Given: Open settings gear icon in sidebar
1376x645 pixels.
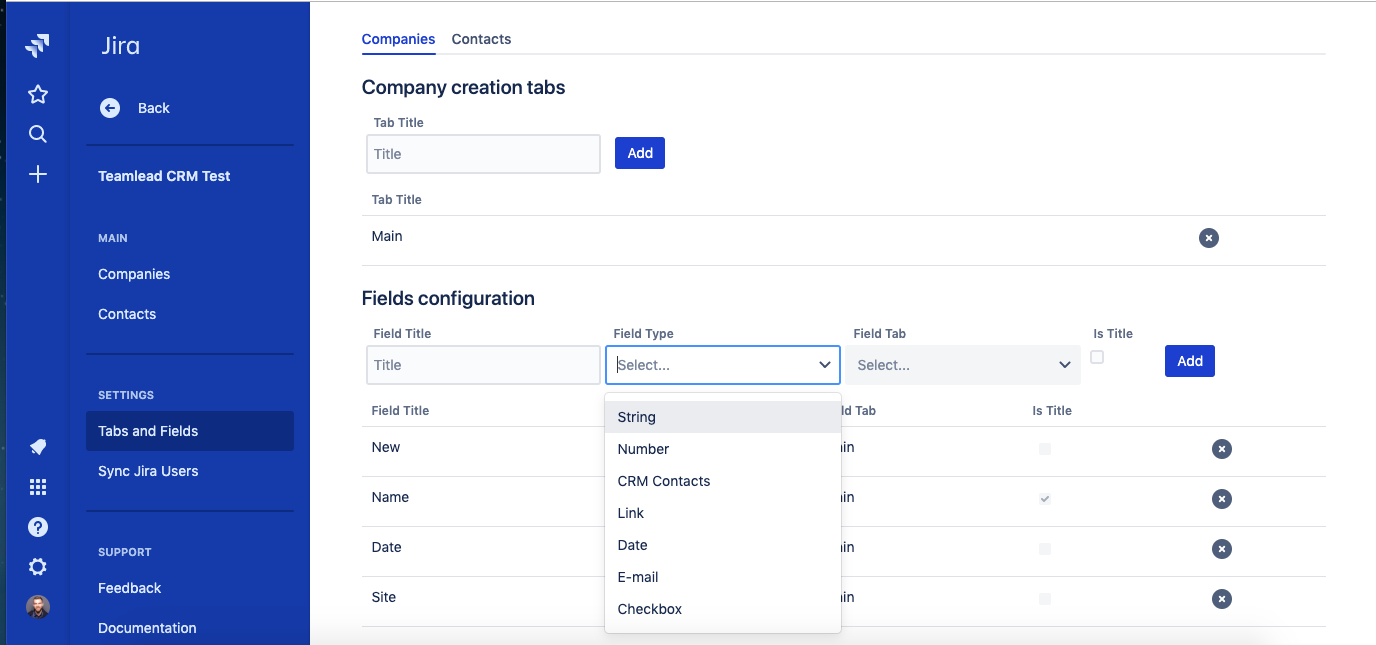Looking at the screenshot, I should [38, 567].
